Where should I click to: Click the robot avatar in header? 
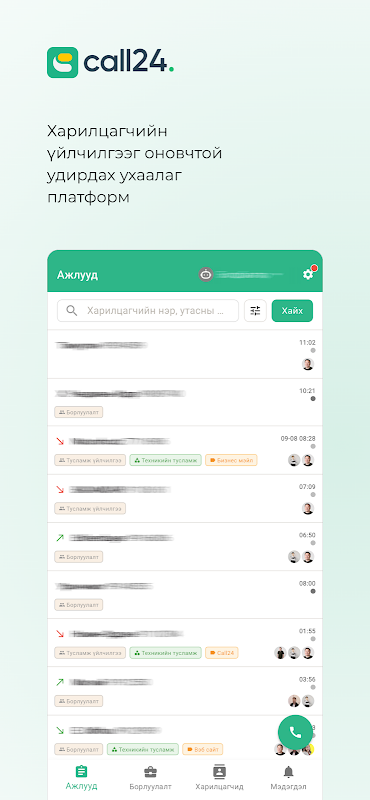pyautogui.click(x=206, y=274)
